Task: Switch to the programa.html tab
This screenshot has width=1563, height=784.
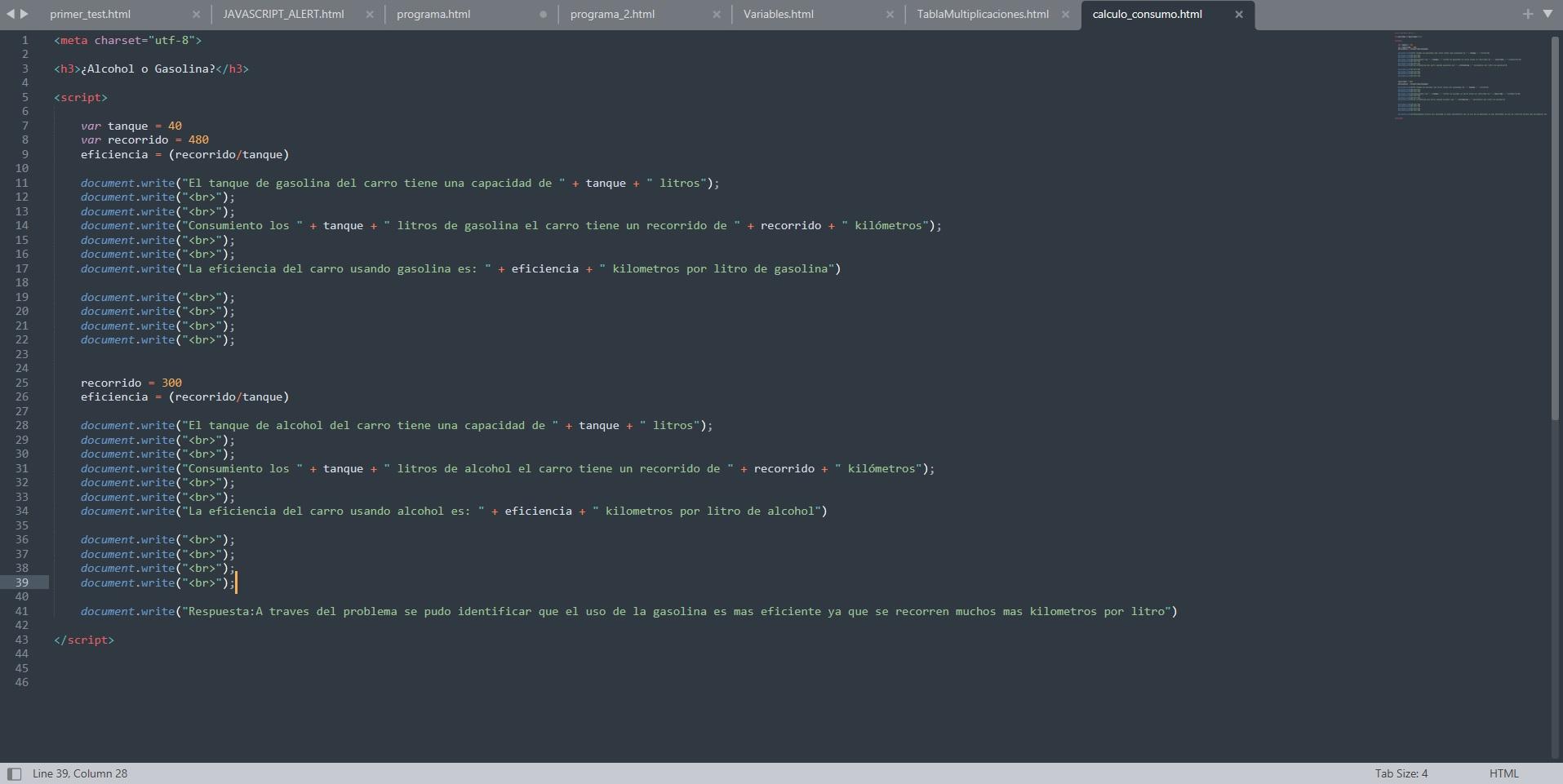Action: (x=433, y=14)
